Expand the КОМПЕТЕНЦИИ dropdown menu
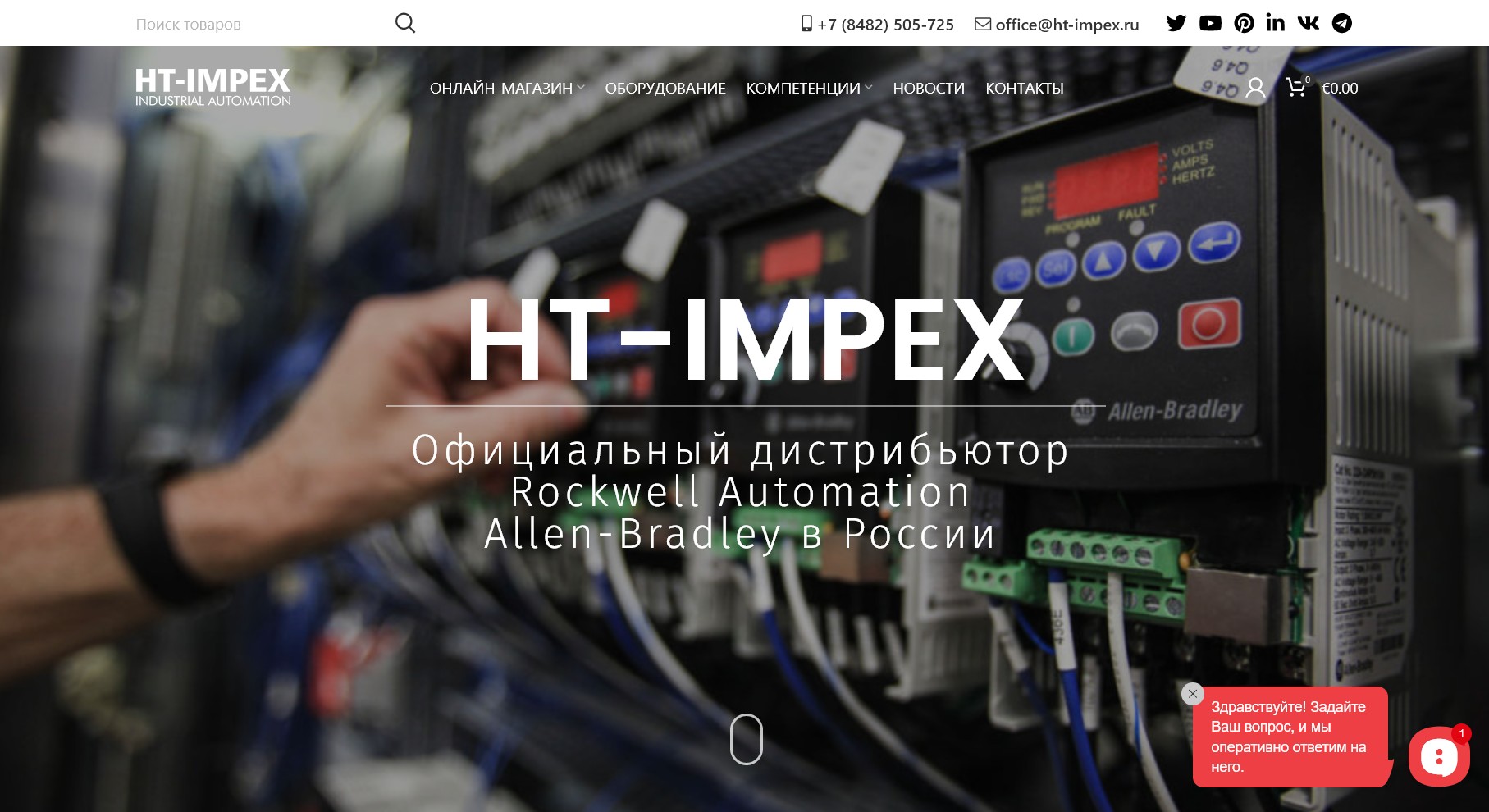This screenshot has width=1489, height=812. pos(808,88)
